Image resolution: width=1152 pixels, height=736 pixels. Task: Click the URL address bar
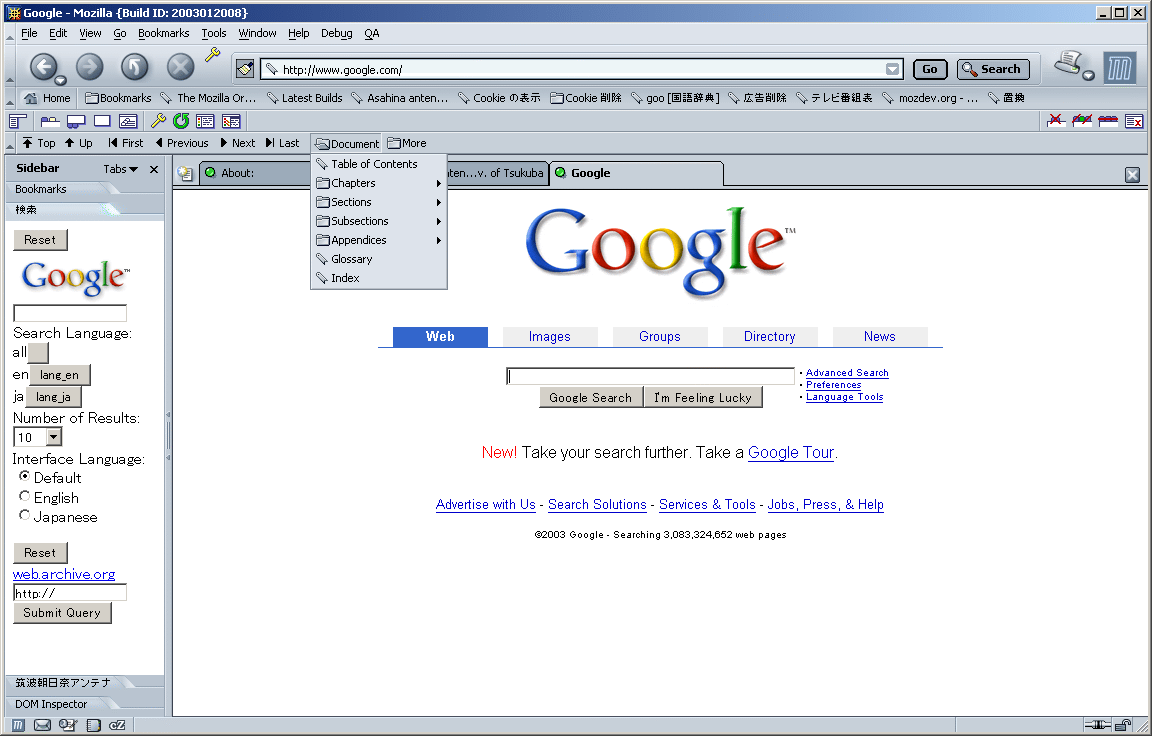pyautogui.click(x=580, y=69)
